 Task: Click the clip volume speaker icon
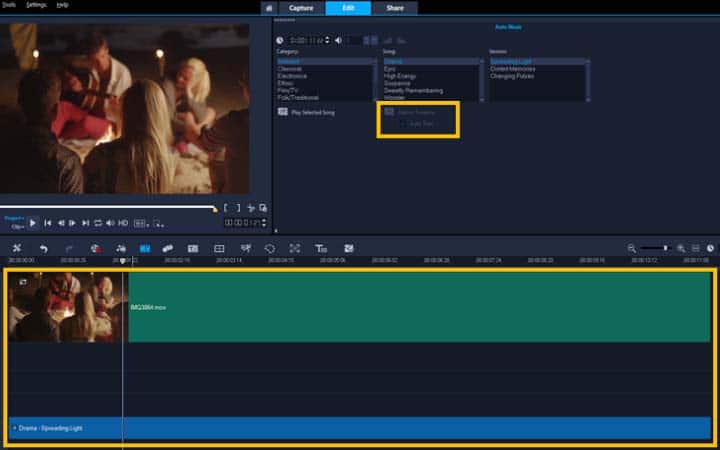[338, 40]
